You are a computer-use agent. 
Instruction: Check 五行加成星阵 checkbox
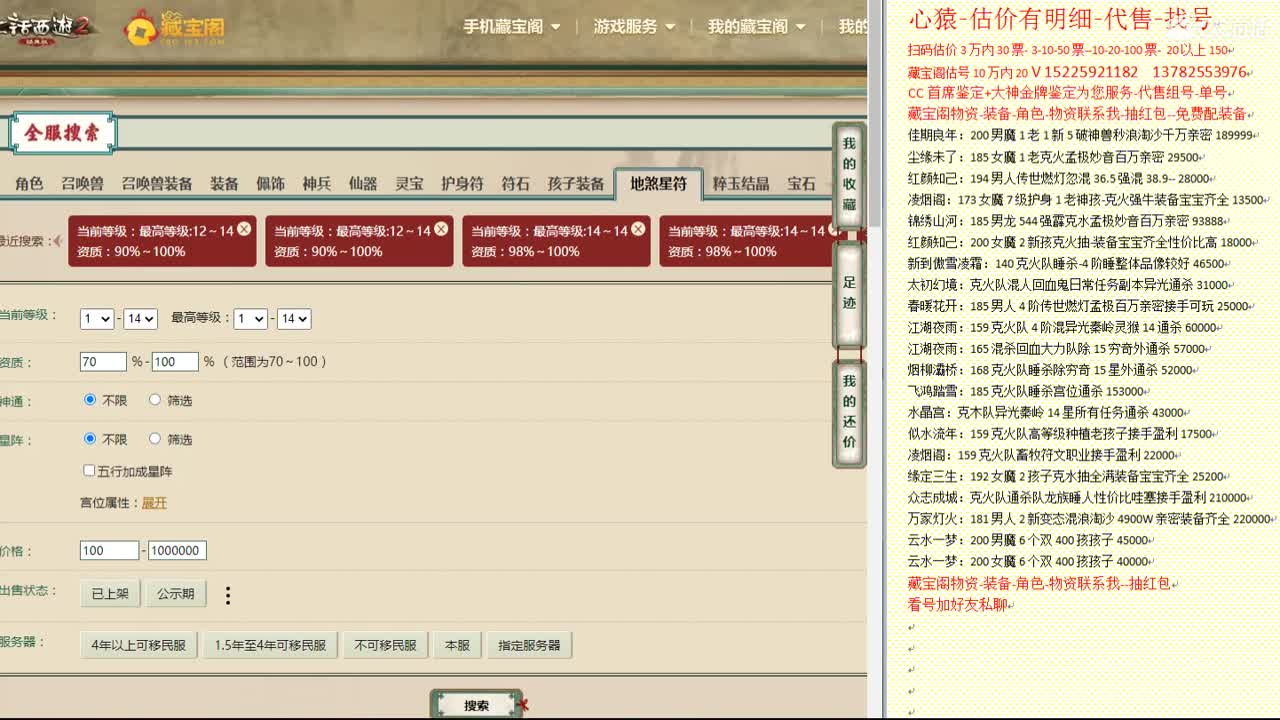(89, 470)
